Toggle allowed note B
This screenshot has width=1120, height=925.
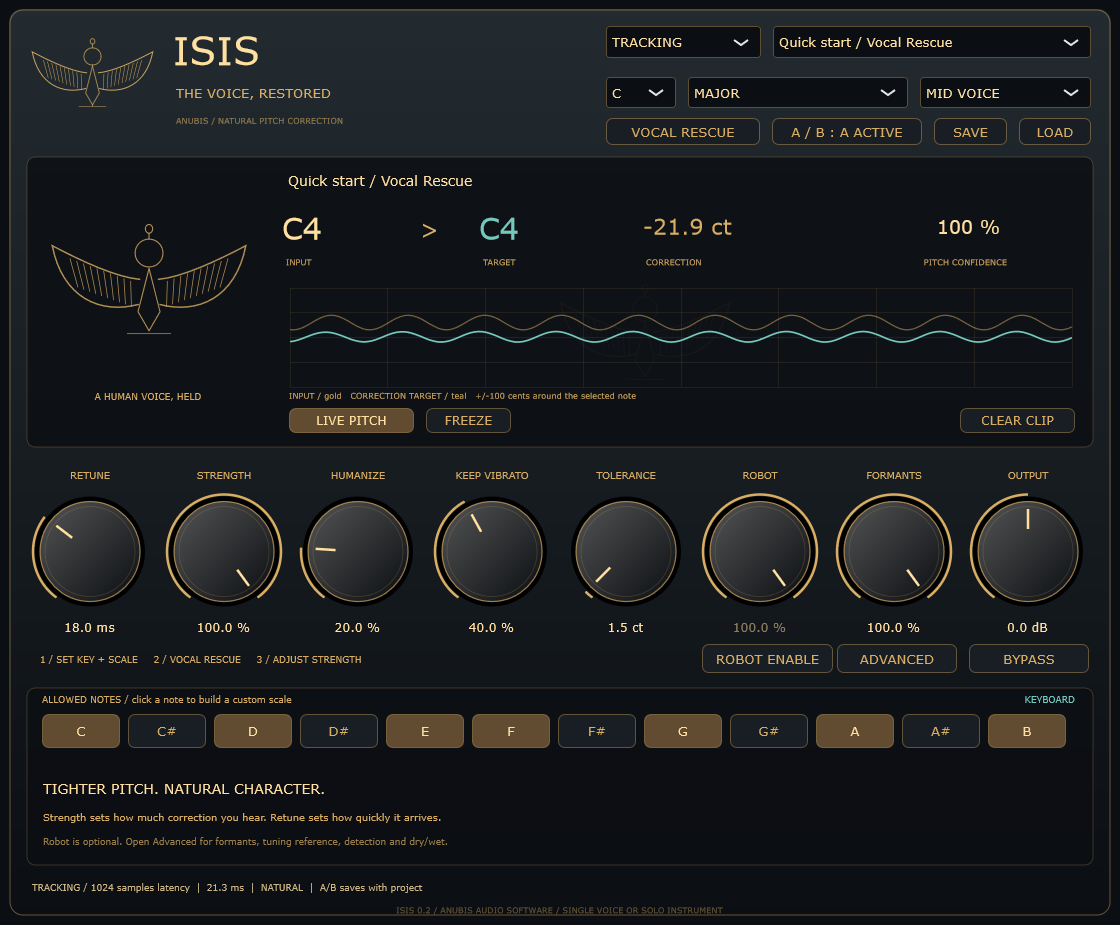1027,731
